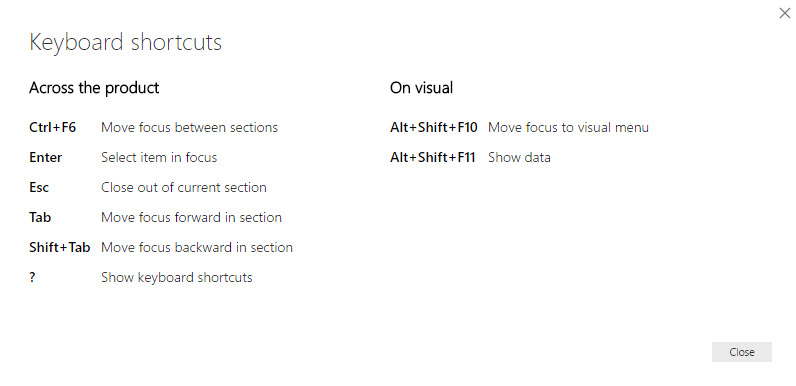Image resolution: width=796 pixels, height=386 pixels.
Task: Click the Close button
Action: pyautogui.click(x=742, y=352)
